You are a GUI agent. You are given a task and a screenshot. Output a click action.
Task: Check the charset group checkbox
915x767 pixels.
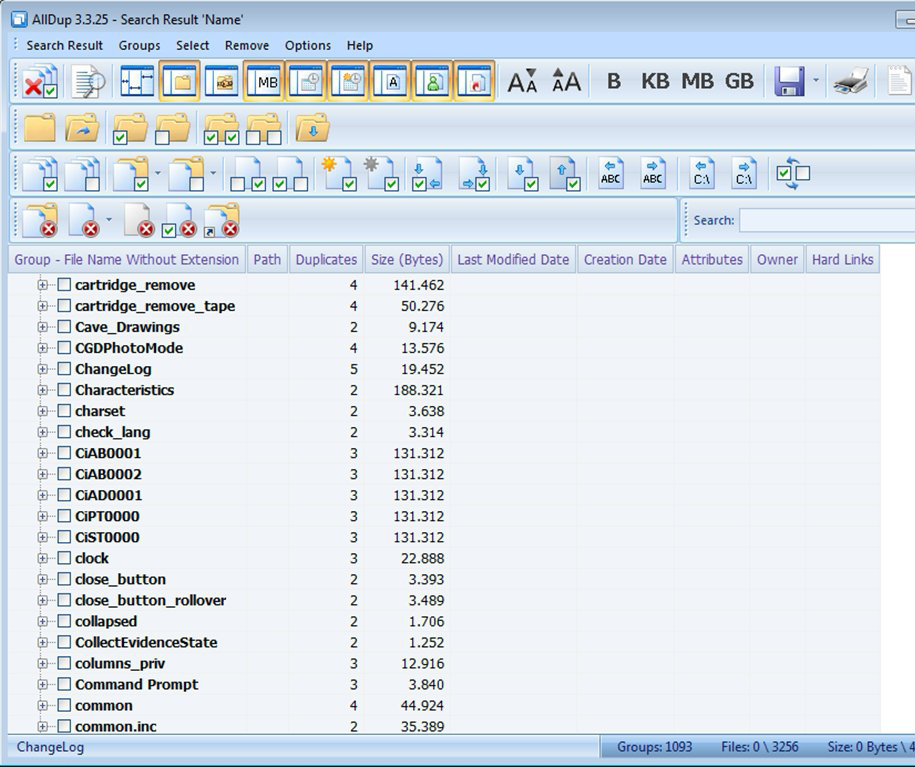click(x=64, y=411)
